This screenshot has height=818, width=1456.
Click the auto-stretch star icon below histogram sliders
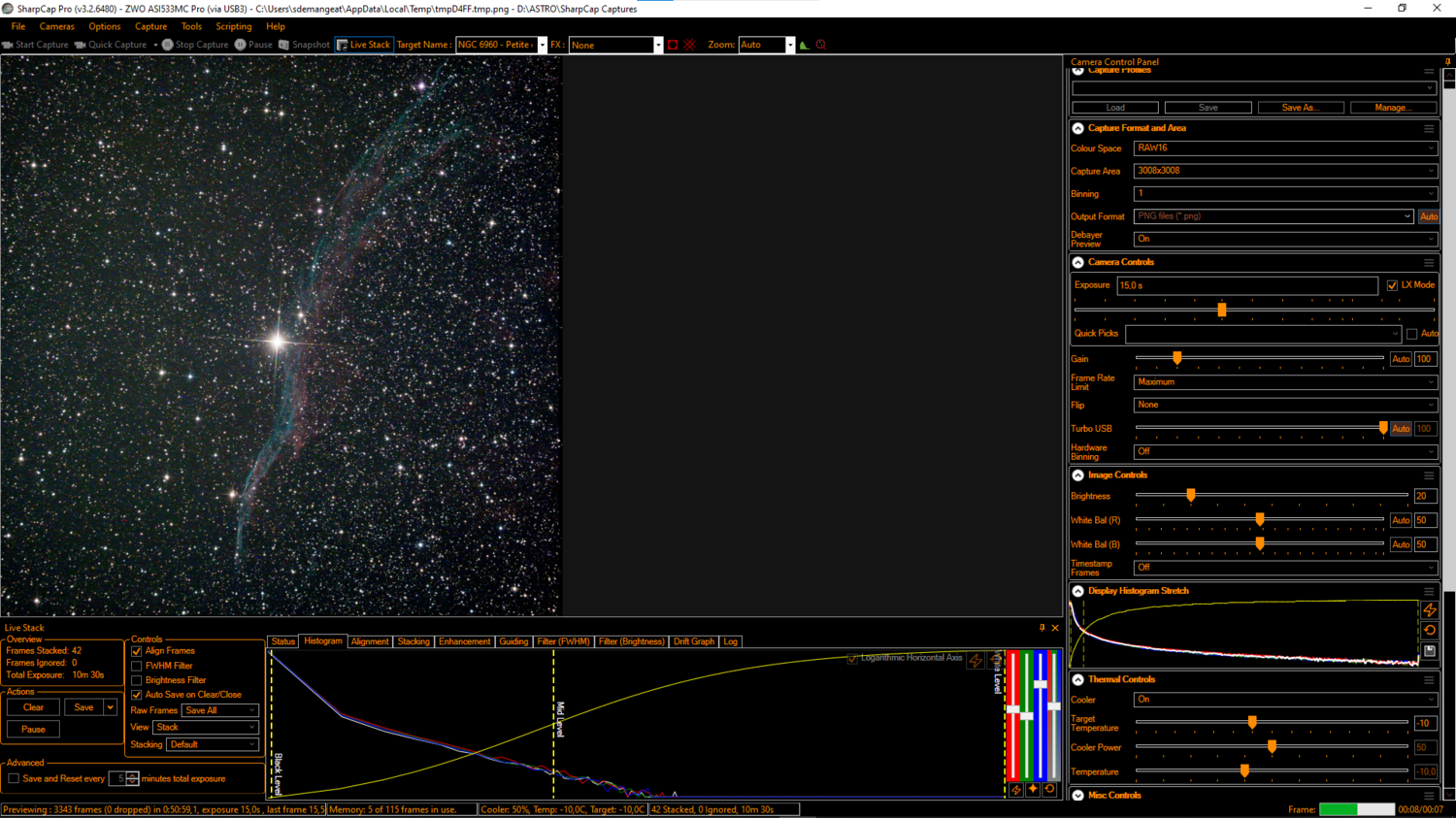point(1031,789)
